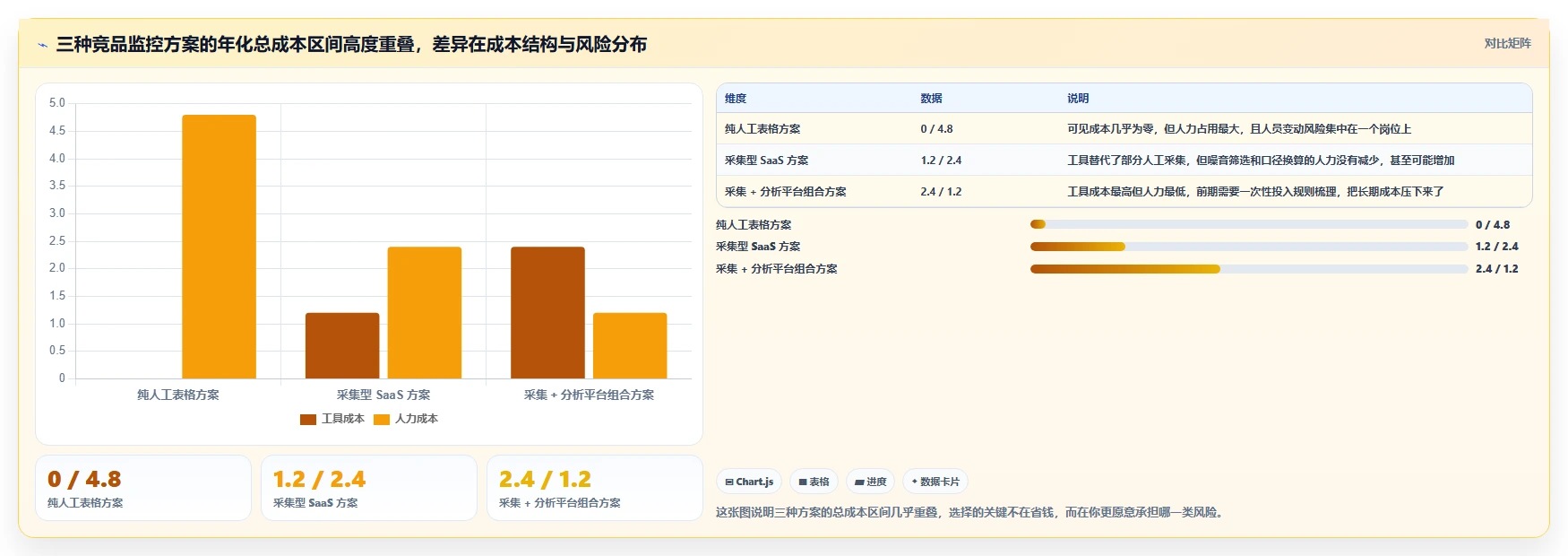1568x556 pixels.
Task: Click the caption text 这张图说明三种方案
Action: [x=971, y=512]
